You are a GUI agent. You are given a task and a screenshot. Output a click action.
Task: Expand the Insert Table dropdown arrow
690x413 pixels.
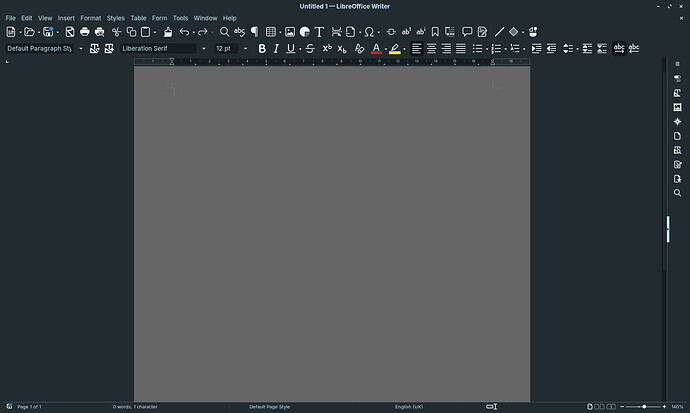[280, 32]
